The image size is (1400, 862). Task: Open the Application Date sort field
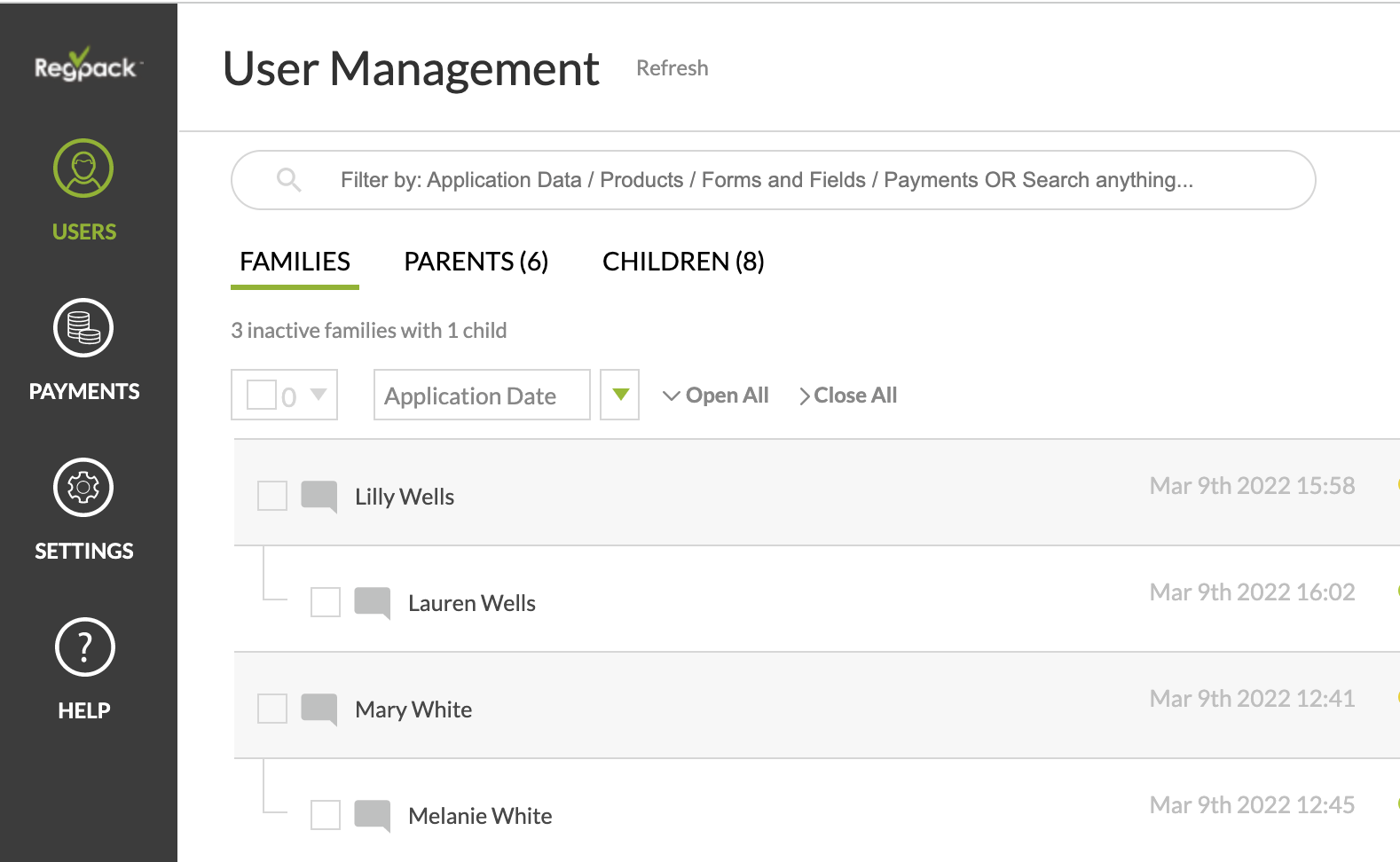pyautogui.click(x=482, y=395)
